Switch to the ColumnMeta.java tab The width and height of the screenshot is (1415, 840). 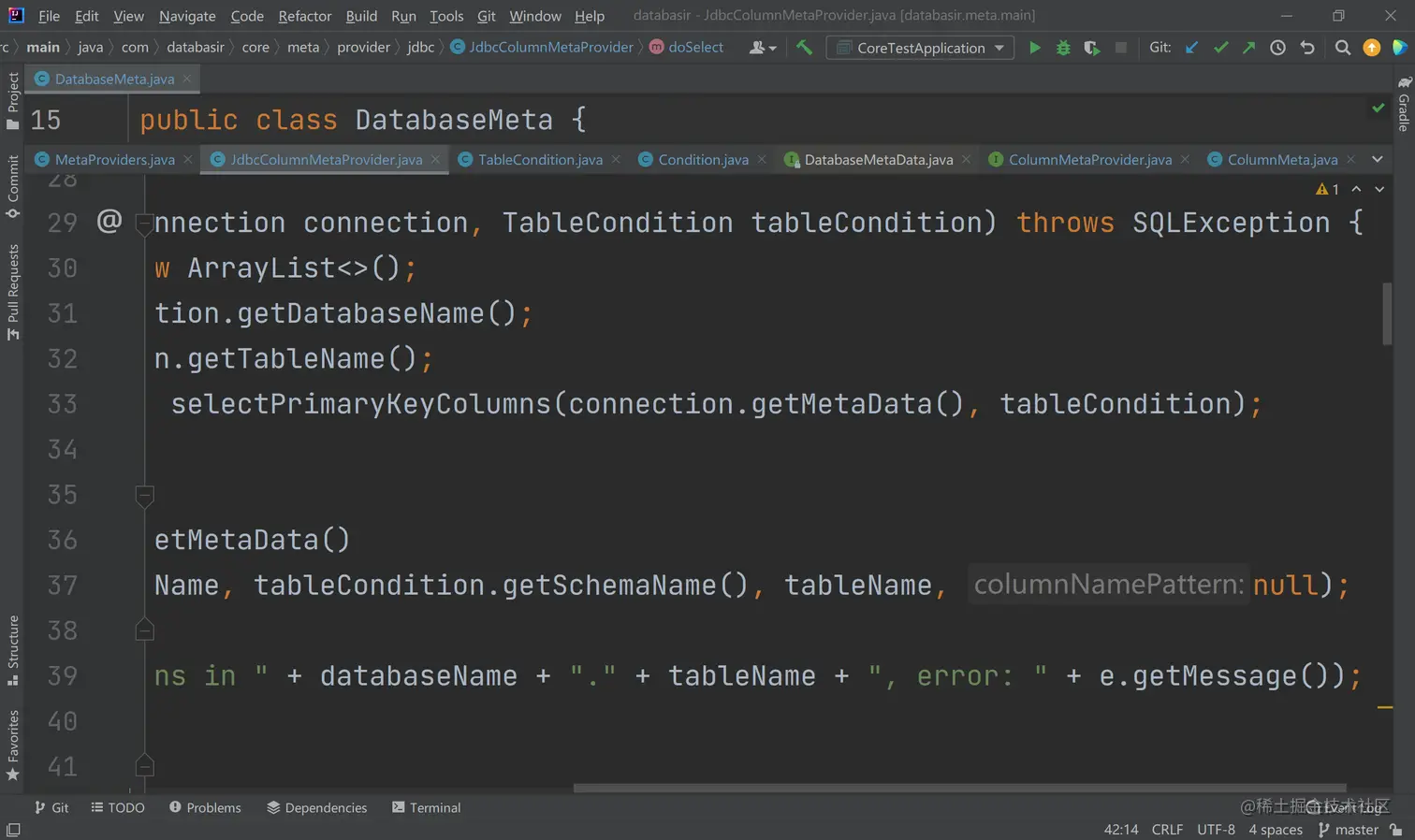(x=1282, y=159)
